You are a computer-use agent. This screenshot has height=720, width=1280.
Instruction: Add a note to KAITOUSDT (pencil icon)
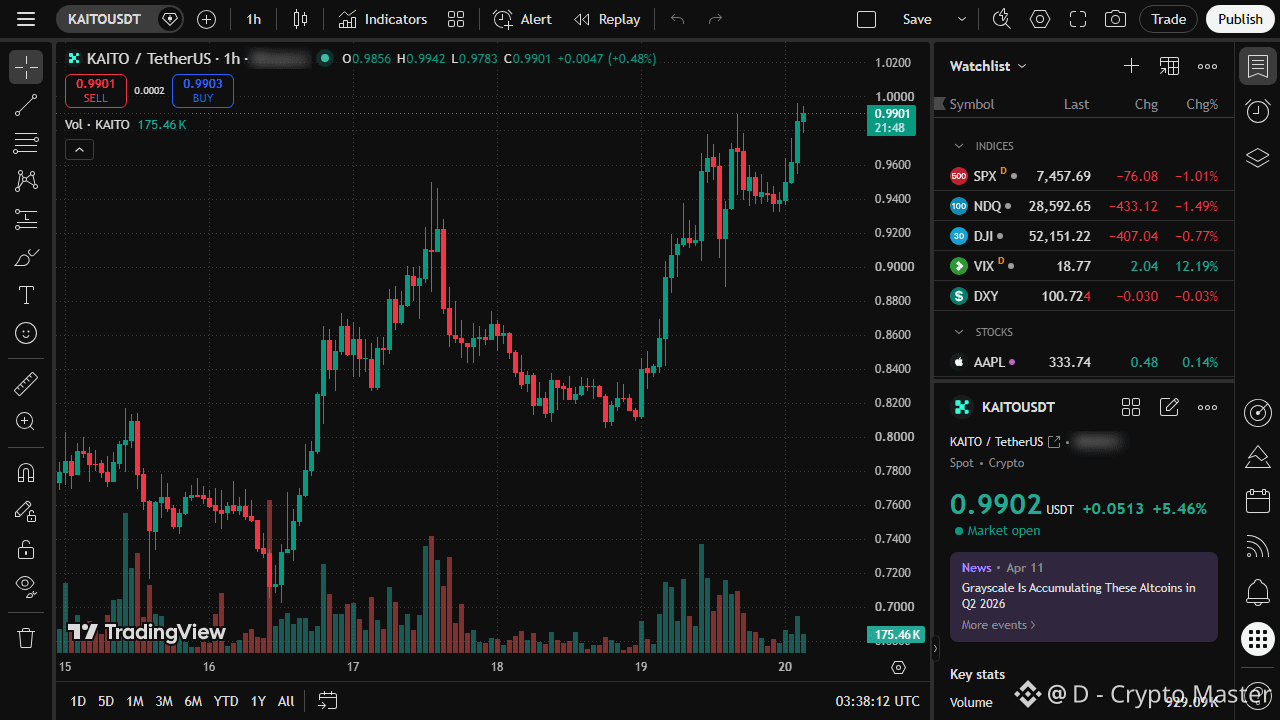[1169, 407]
